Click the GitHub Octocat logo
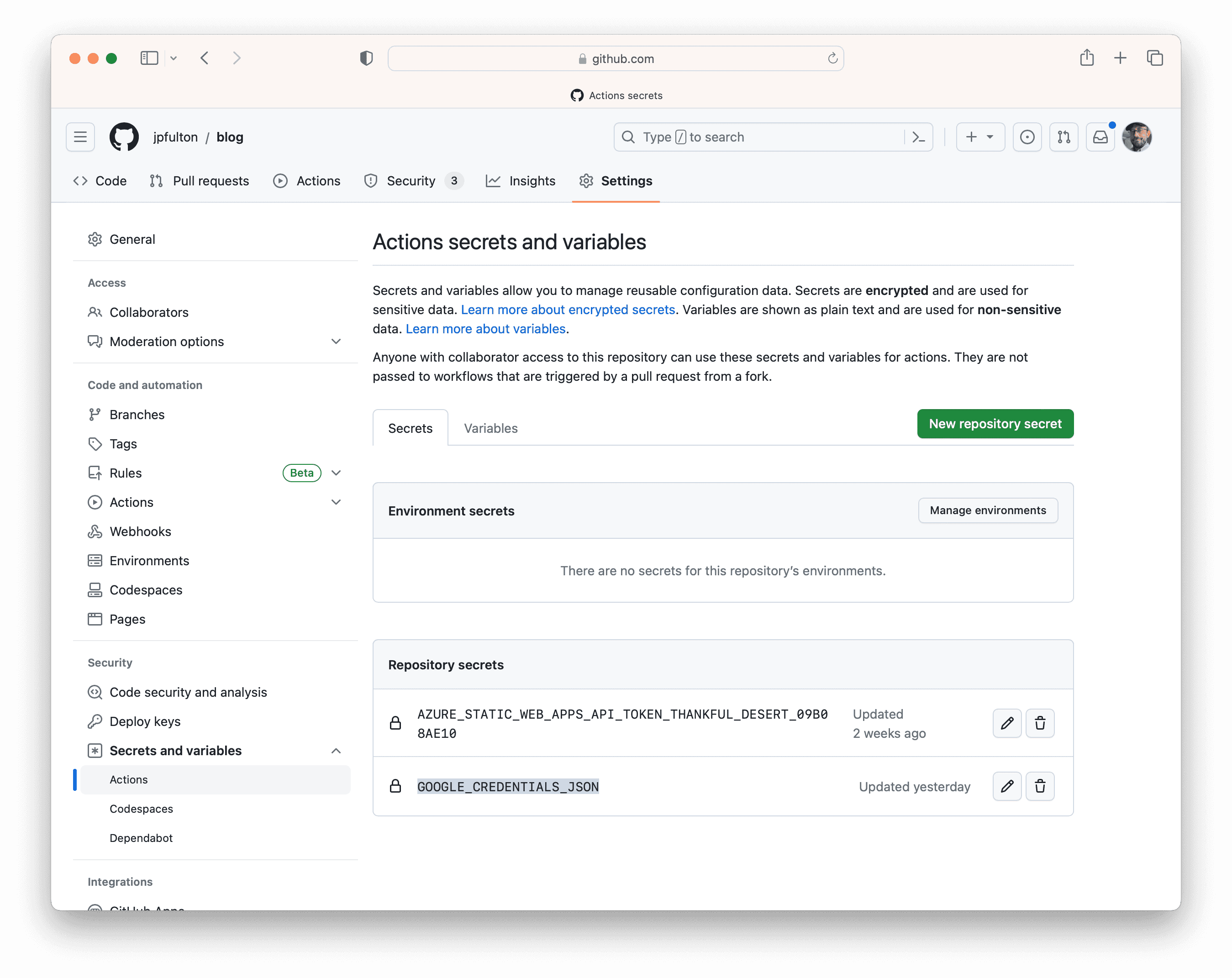 (x=124, y=137)
